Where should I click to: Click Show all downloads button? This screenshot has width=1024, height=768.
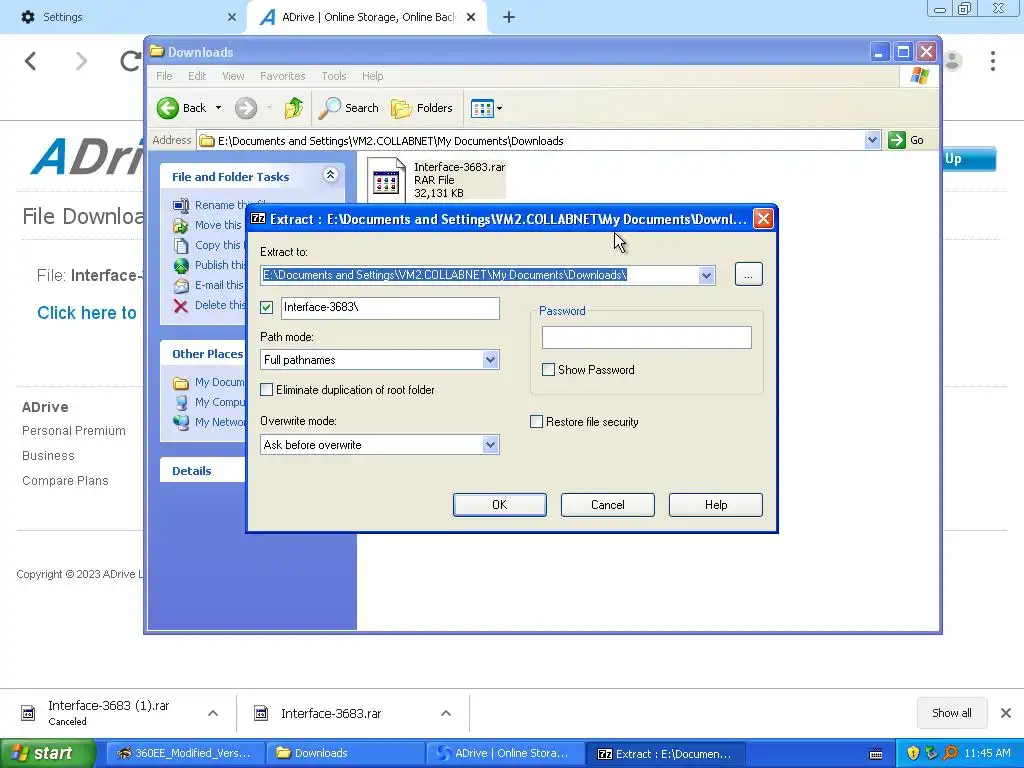point(952,712)
